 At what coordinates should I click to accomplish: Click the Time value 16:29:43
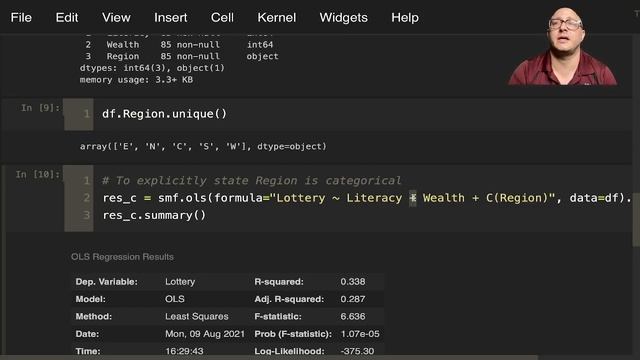click(184, 351)
